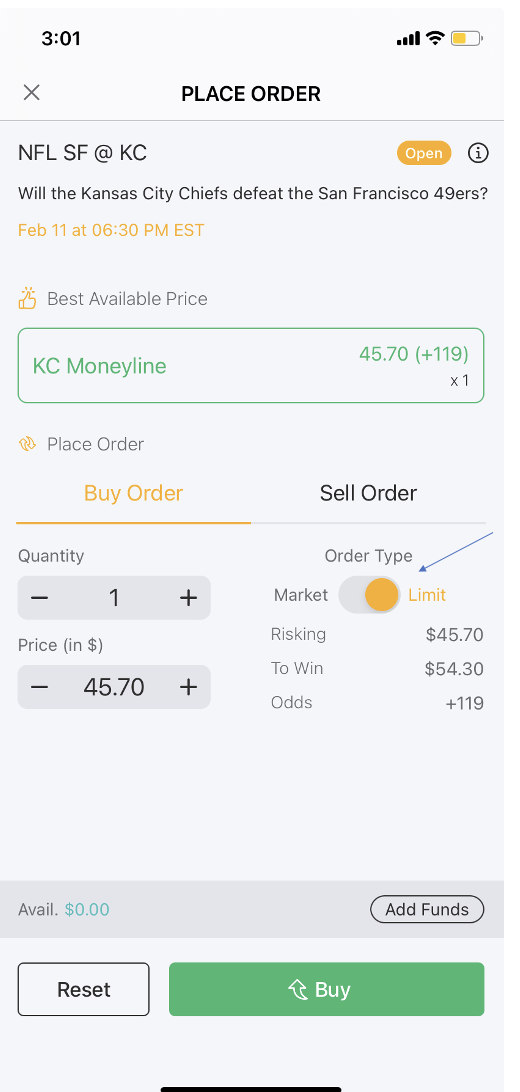Click the Add Funds button
The width and height of the screenshot is (520, 1092).
pyautogui.click(x=427, y=909)
